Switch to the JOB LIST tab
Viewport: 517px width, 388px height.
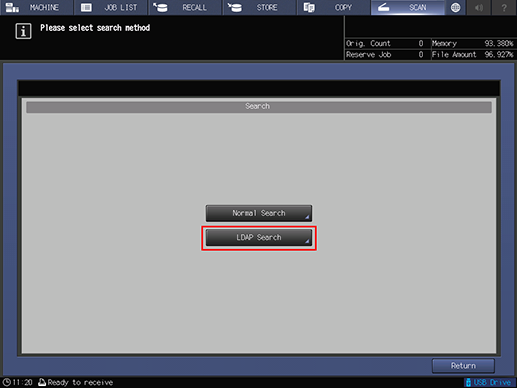(111, 7)
